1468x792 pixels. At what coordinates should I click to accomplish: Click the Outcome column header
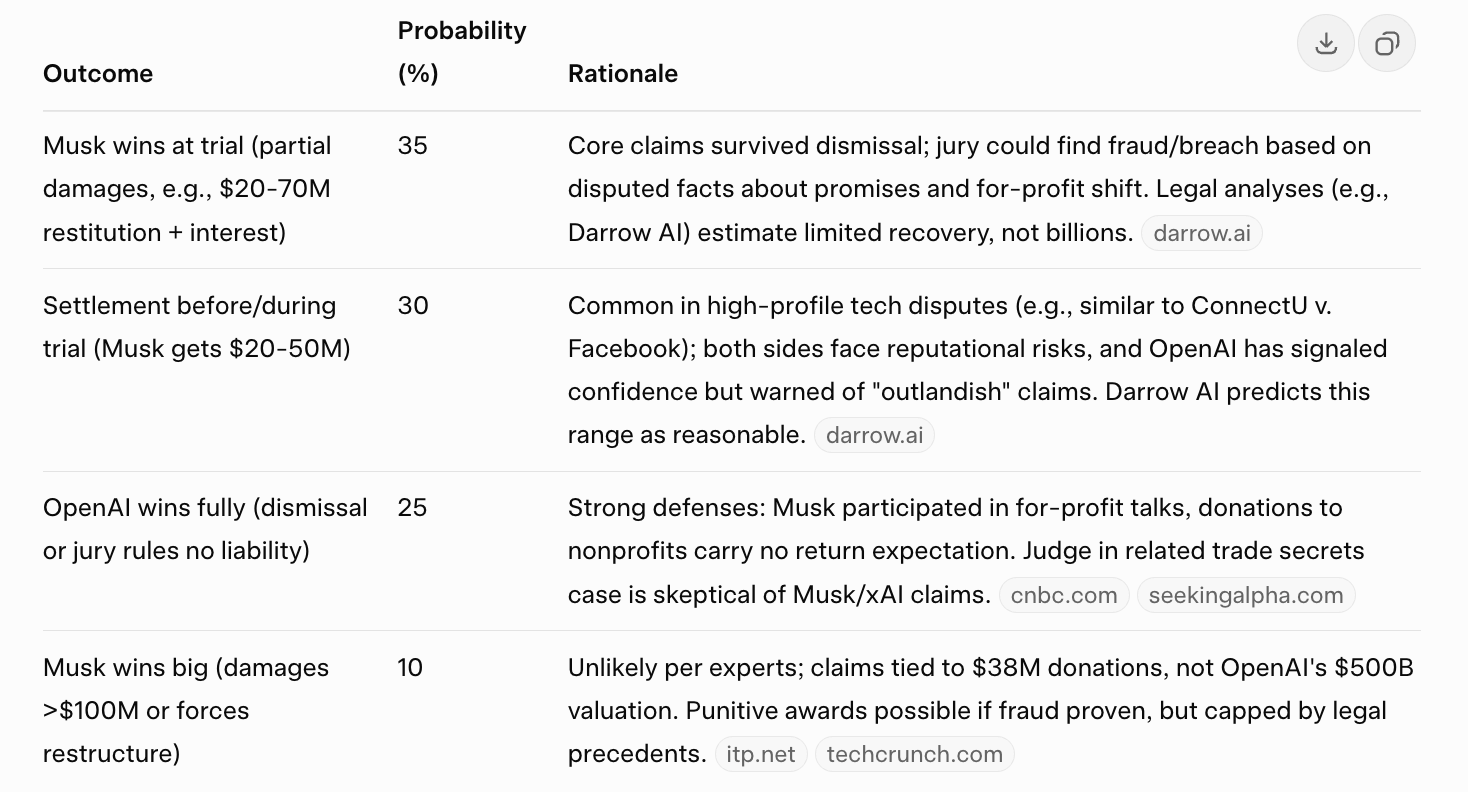(x=98, y=74)
